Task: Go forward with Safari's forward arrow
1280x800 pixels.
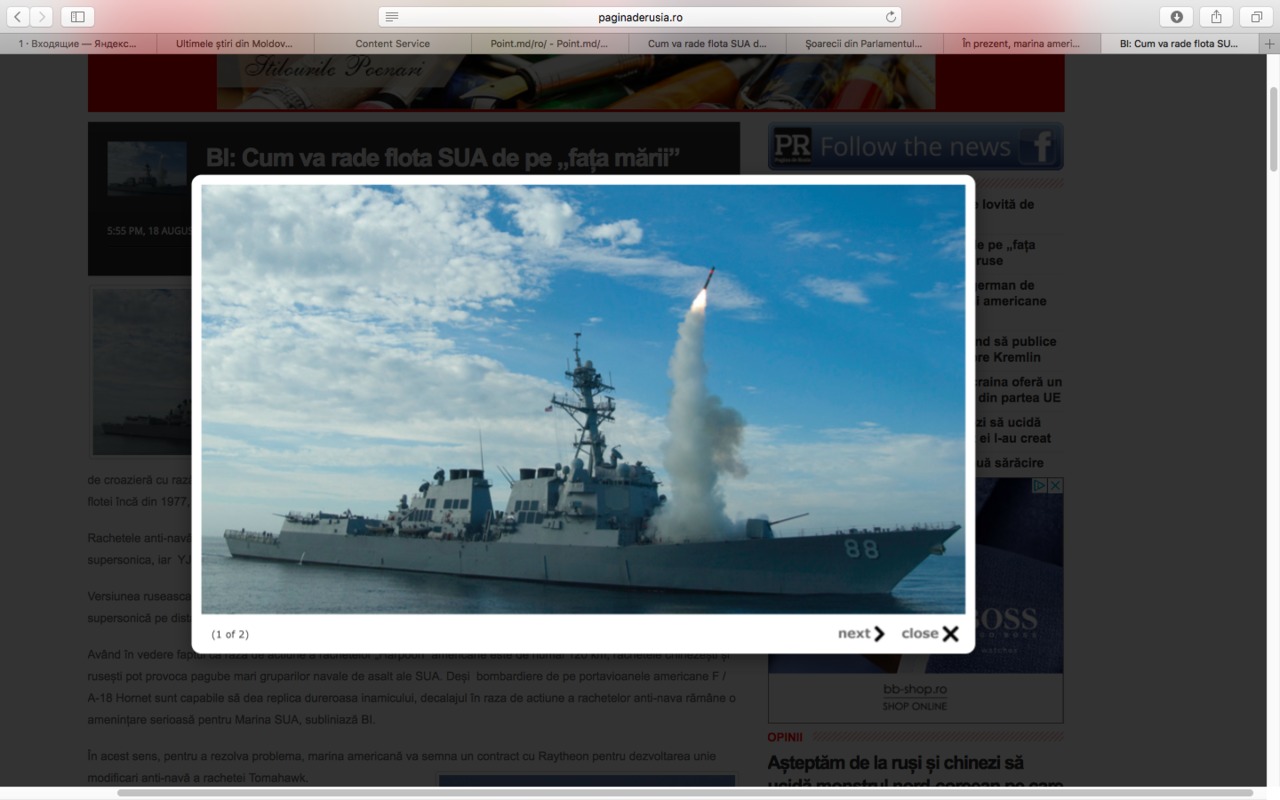Action: point(41,16)
